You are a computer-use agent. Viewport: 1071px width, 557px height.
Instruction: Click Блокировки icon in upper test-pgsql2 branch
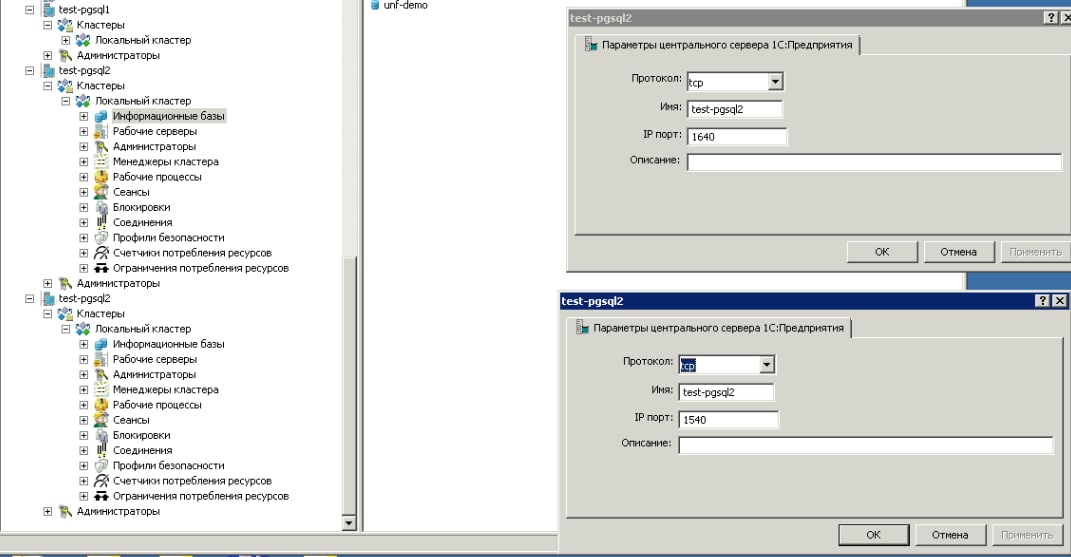101,207
